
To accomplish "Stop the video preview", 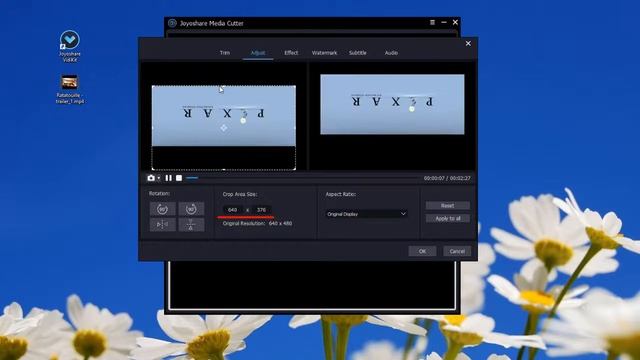I will click(x=179, y=178).
